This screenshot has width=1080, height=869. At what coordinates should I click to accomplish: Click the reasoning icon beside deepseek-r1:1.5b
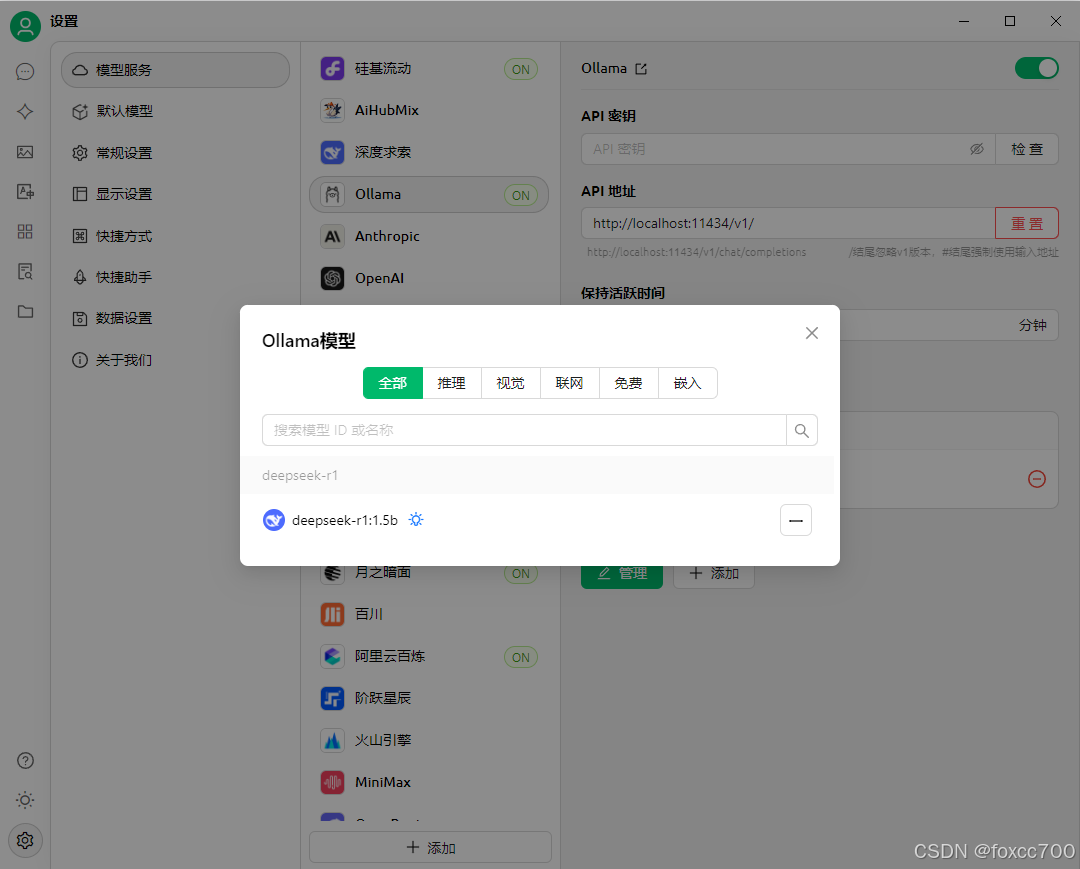coord(416,520)
